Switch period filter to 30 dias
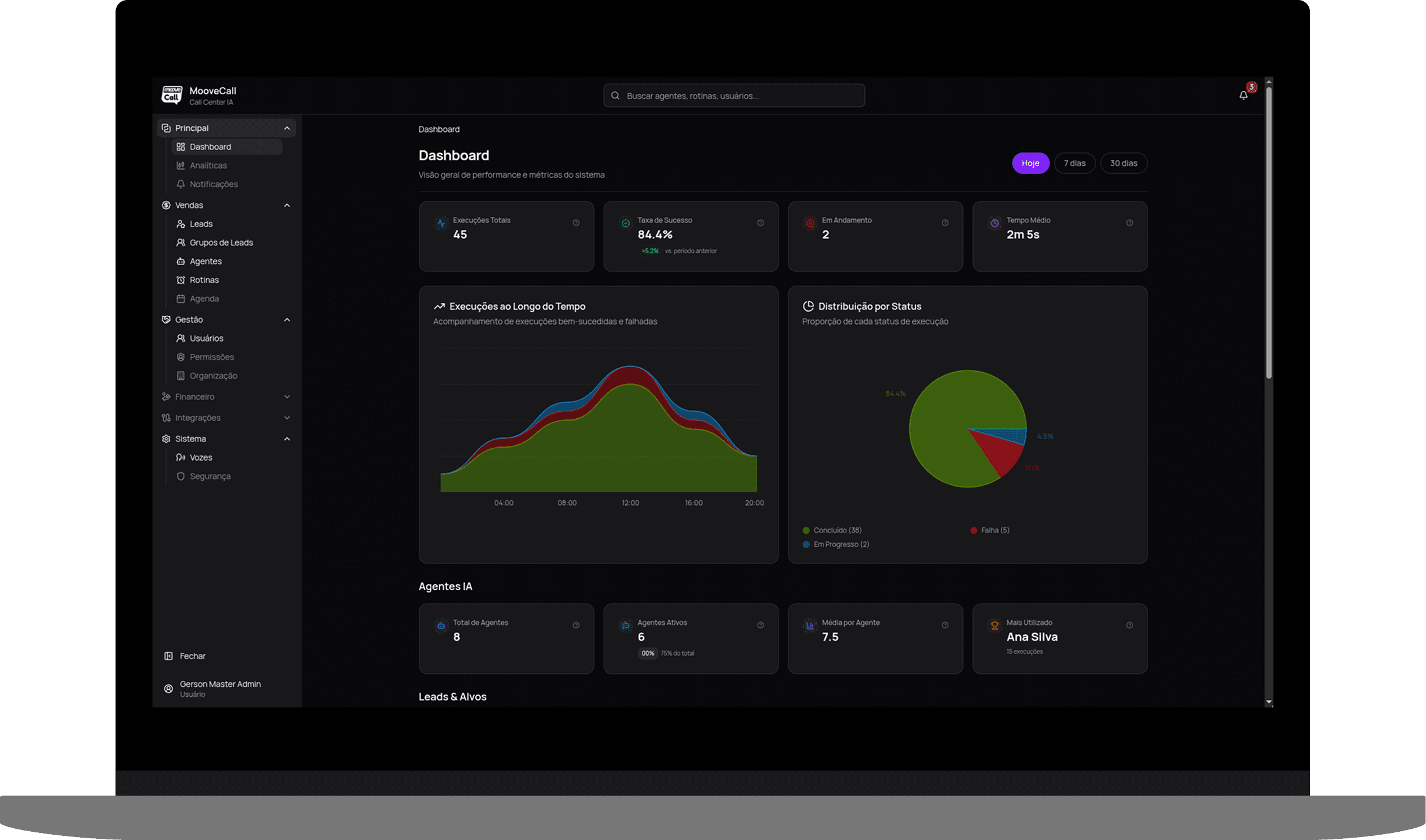 (x=1123, y=163)
